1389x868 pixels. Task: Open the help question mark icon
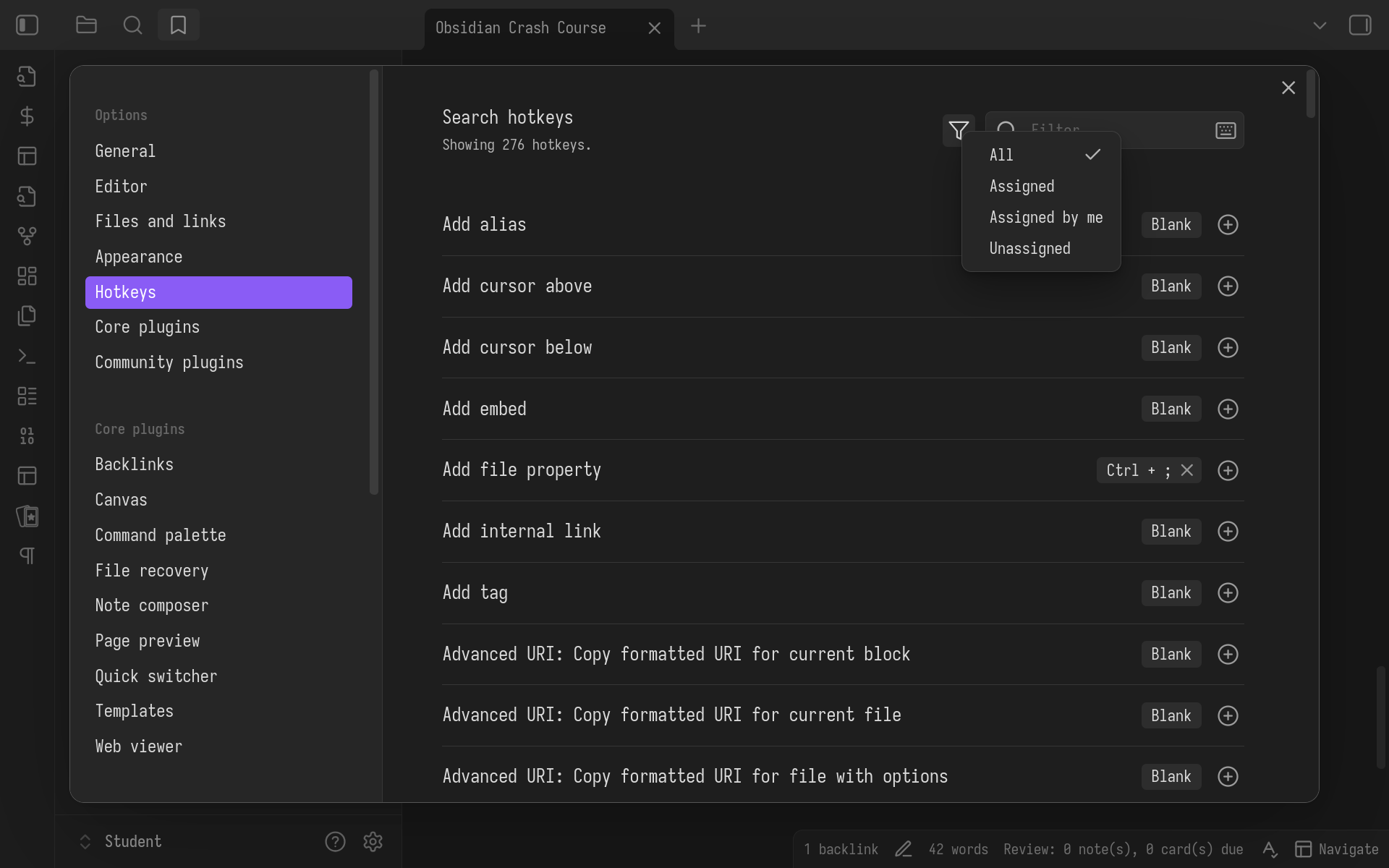[x=335, y=841]
